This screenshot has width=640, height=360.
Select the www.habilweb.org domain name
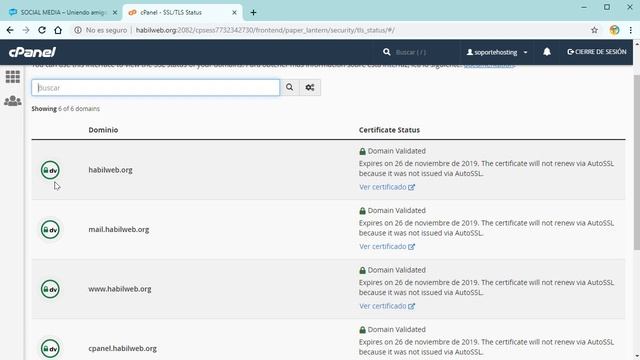point(120,289)
